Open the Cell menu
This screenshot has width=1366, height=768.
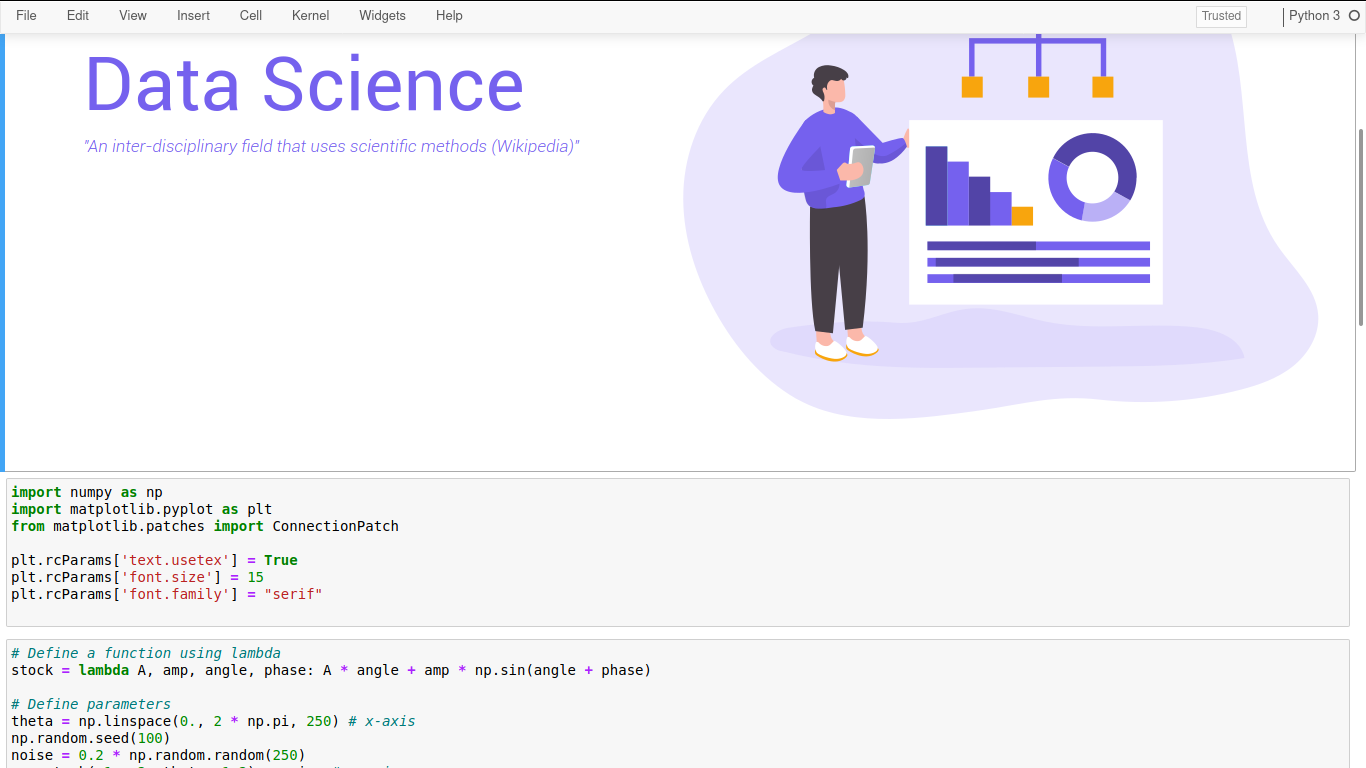click(x=251, y=16)
